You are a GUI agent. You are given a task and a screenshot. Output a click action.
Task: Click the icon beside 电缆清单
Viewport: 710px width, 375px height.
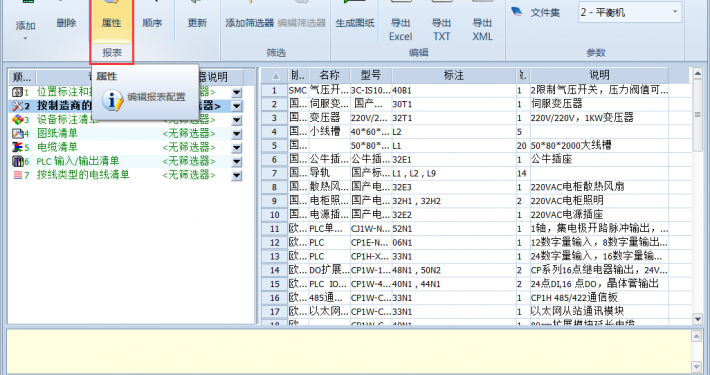coord(17,147)
